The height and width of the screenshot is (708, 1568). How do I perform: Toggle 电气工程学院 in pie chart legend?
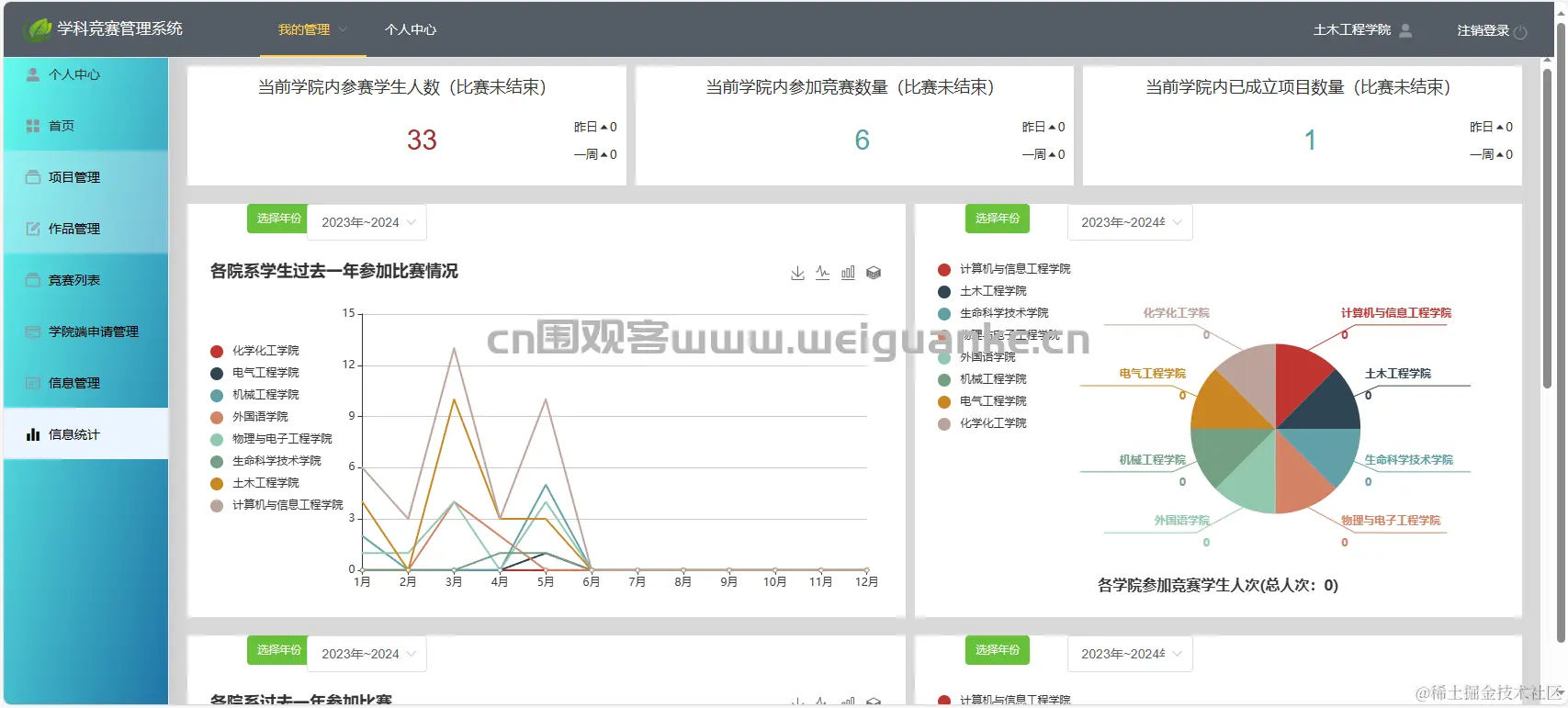(982, 401)
